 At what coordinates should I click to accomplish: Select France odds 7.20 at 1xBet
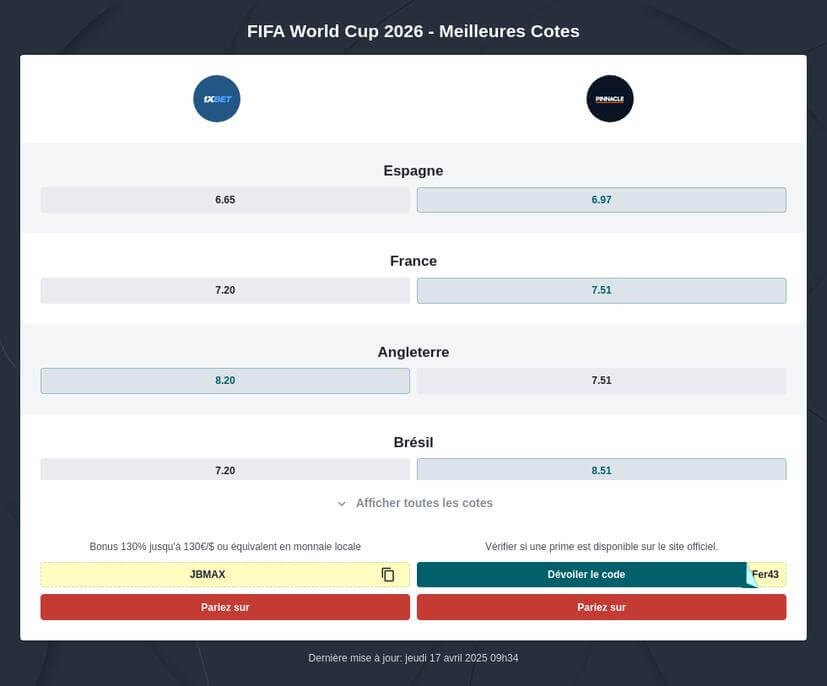click(x=225, y=291)
